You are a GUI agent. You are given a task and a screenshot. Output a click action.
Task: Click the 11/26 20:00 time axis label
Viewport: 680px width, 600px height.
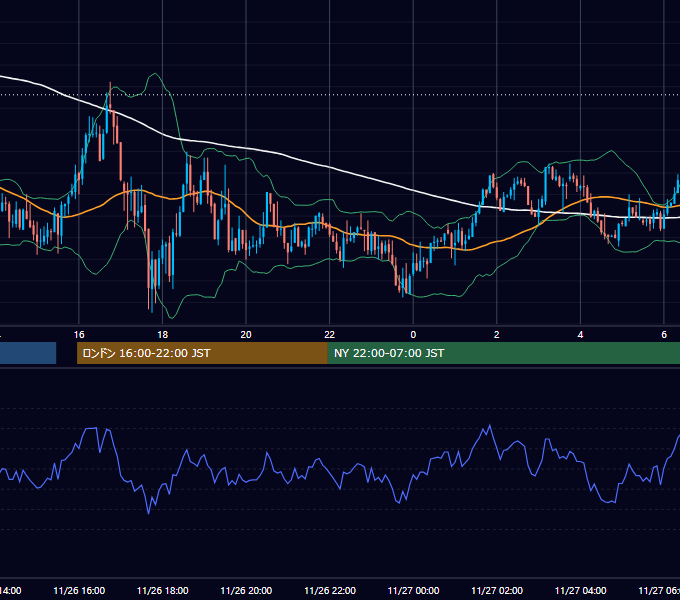pos(246,590)
